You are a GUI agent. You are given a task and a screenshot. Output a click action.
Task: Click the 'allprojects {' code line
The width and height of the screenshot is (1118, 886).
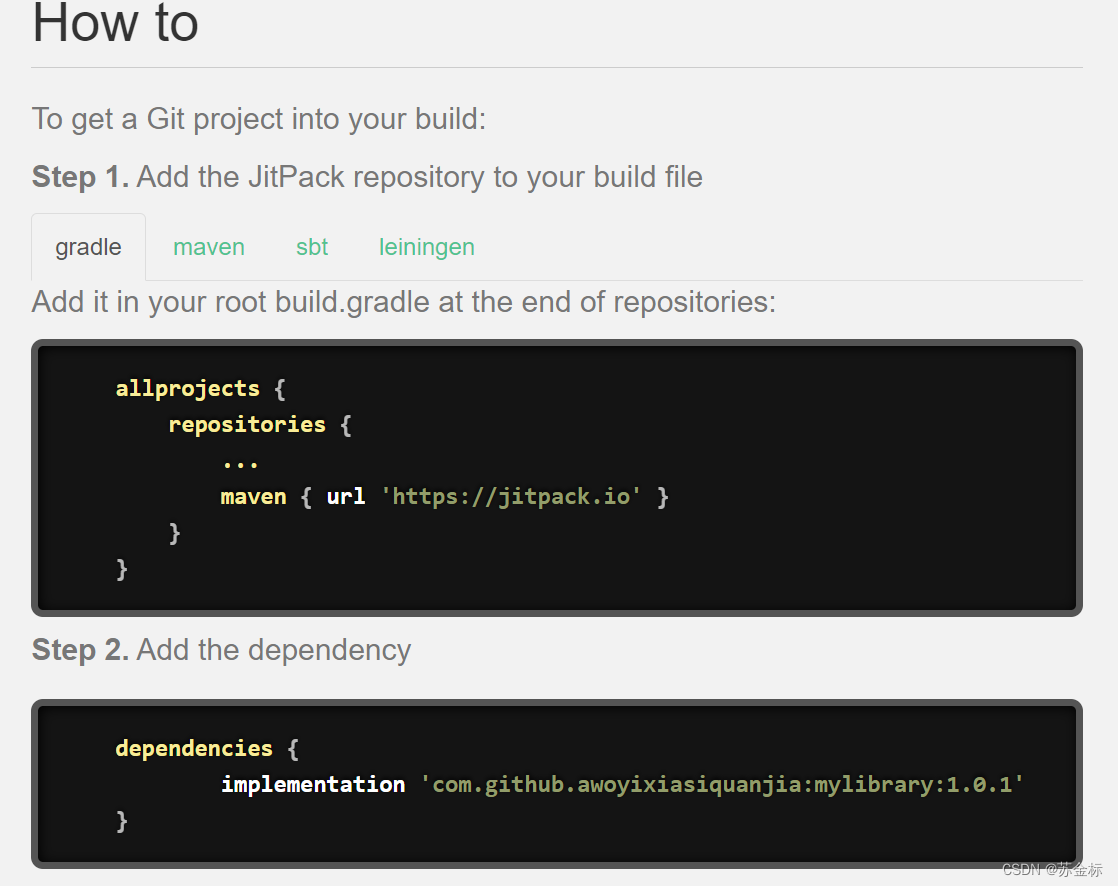[200, 388]
